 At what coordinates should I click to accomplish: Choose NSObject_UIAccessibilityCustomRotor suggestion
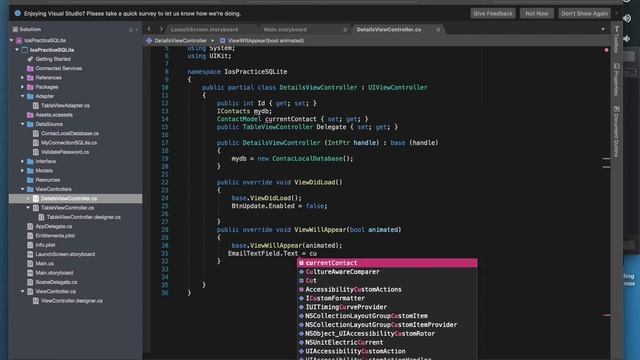[x=387, y=333]
